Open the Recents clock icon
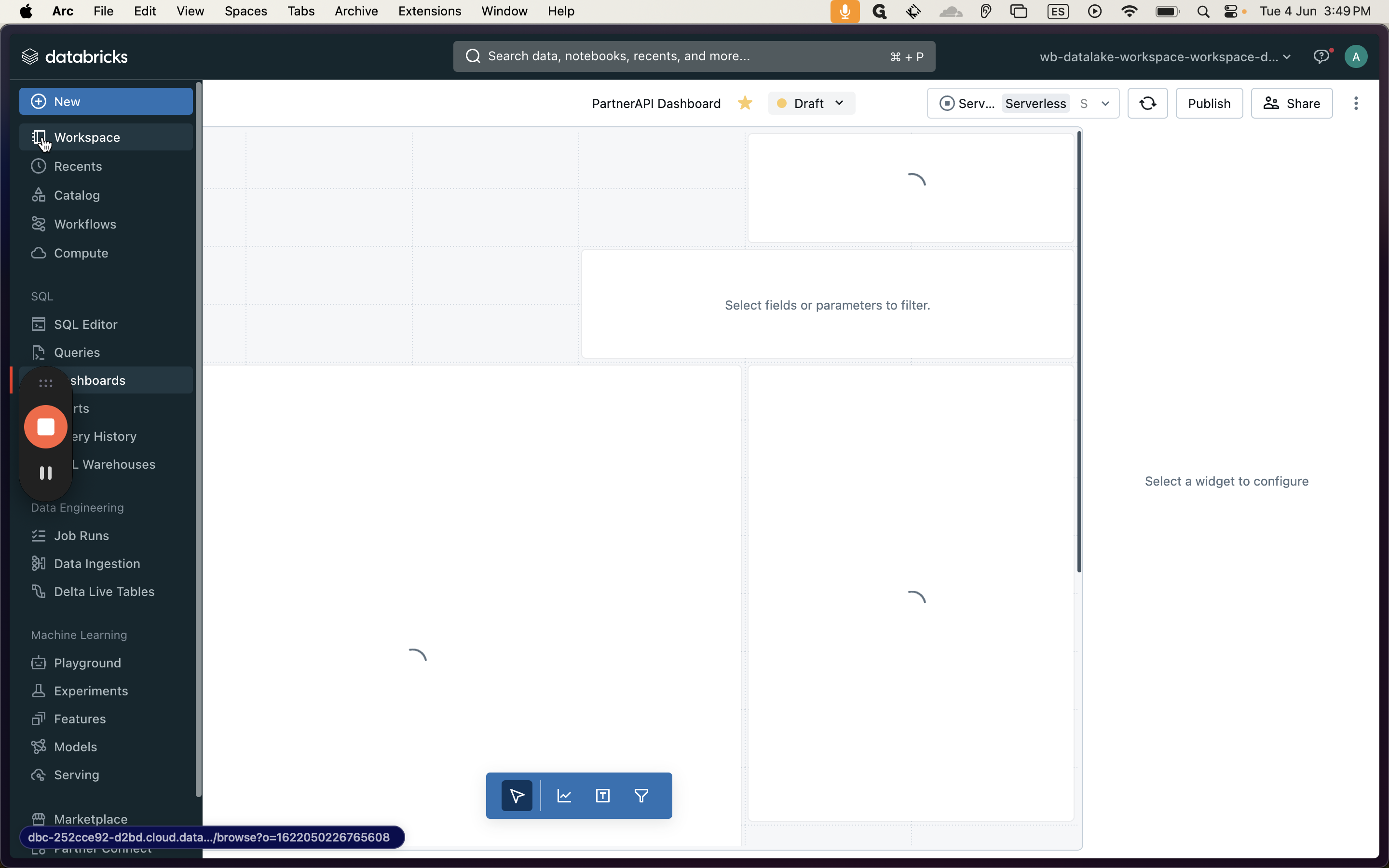1389x868 pixels. click(x=39, y=166)
